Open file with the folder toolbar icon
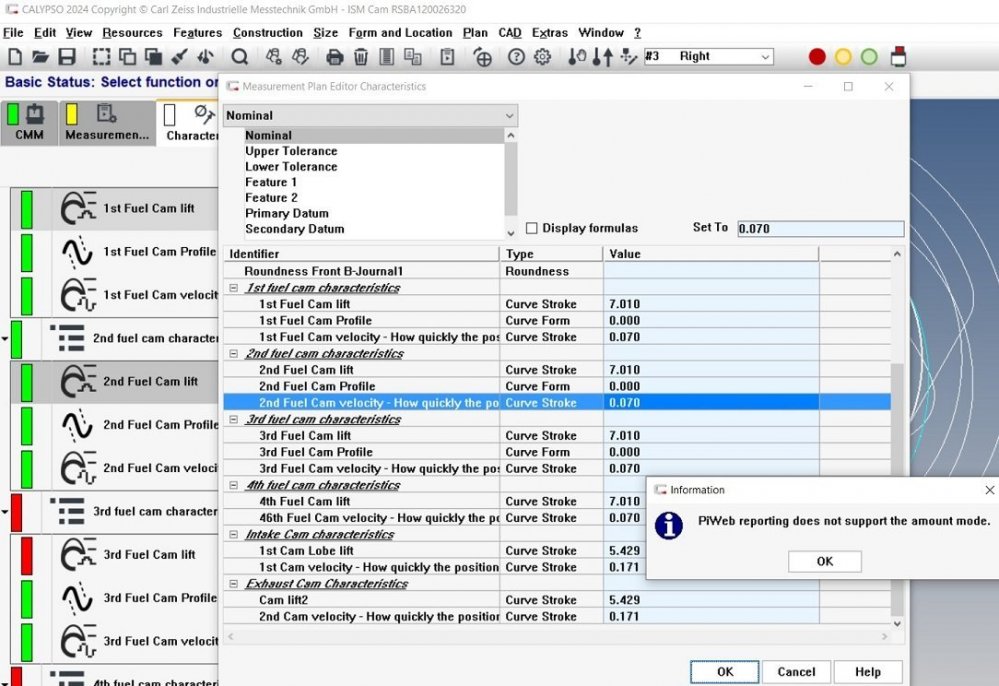This screenshot has width=999, height=686. coord(40,57)
